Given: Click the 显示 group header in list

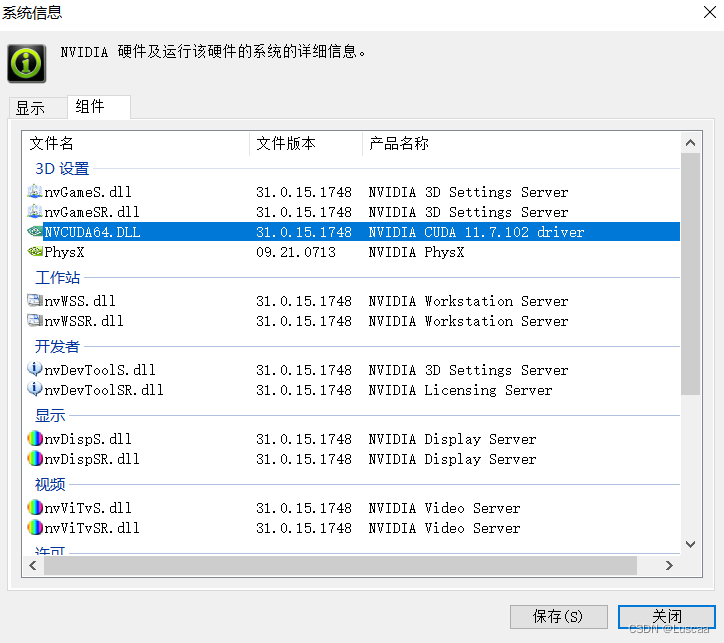Looking at the screenshot, I should click(50, 415).
